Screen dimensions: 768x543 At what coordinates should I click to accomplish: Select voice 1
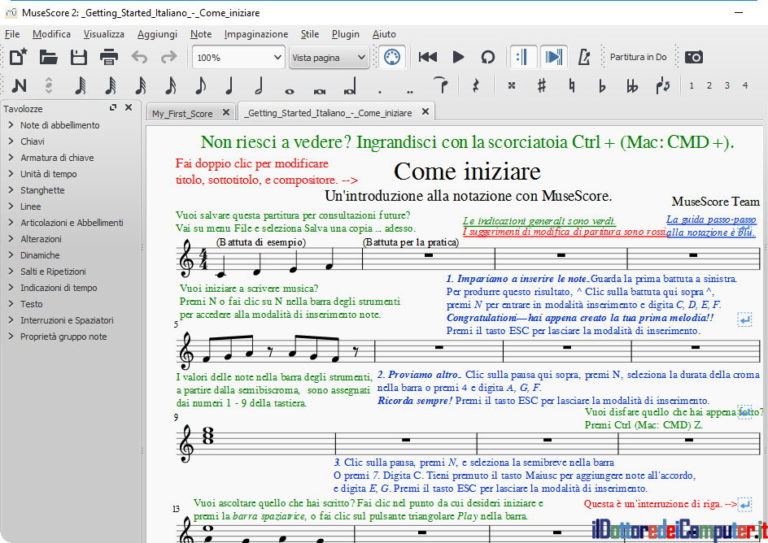tap(691, 85)
